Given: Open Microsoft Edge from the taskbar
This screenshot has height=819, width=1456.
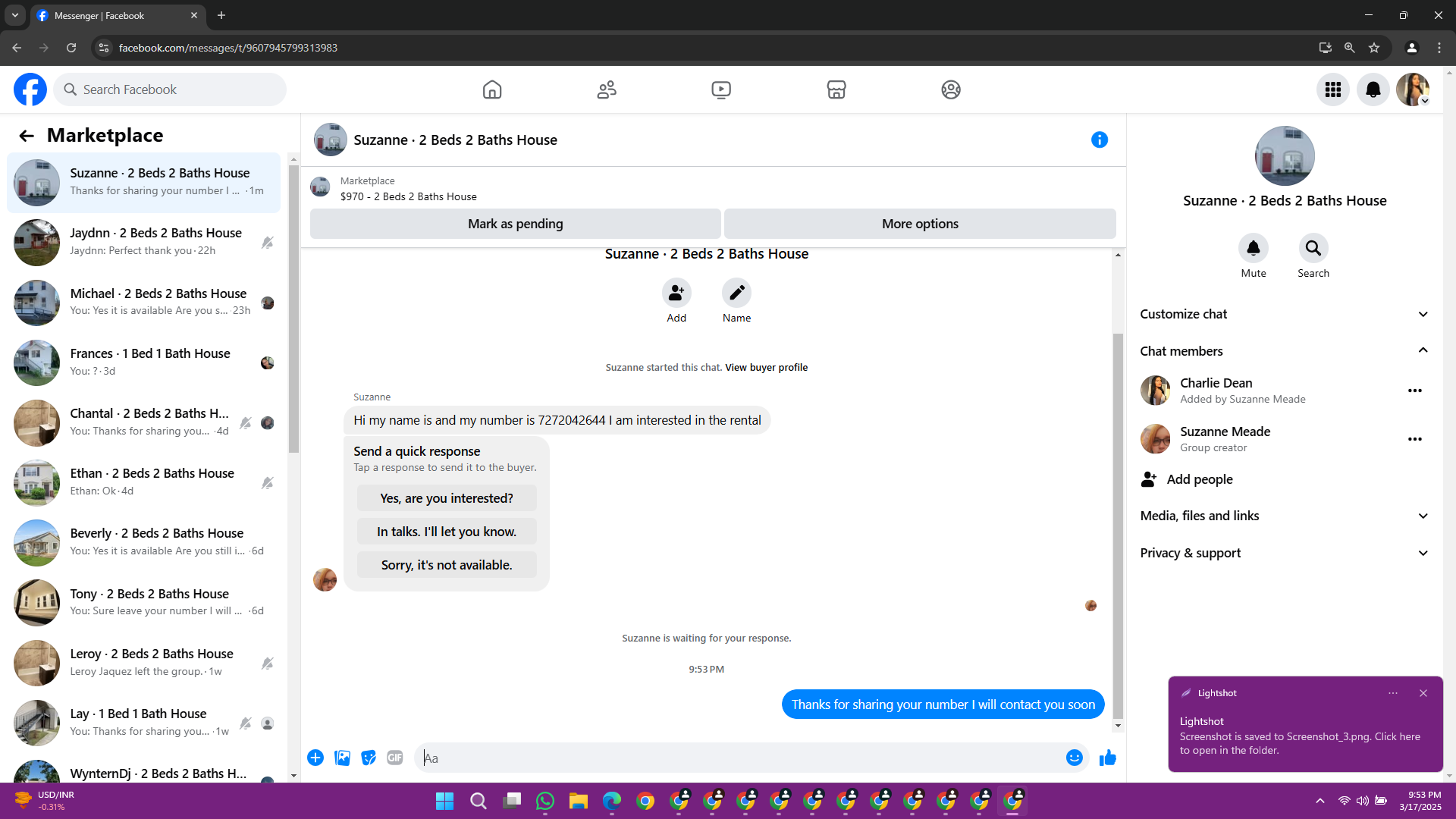Looking at the screenshot, I should (612, 801).
